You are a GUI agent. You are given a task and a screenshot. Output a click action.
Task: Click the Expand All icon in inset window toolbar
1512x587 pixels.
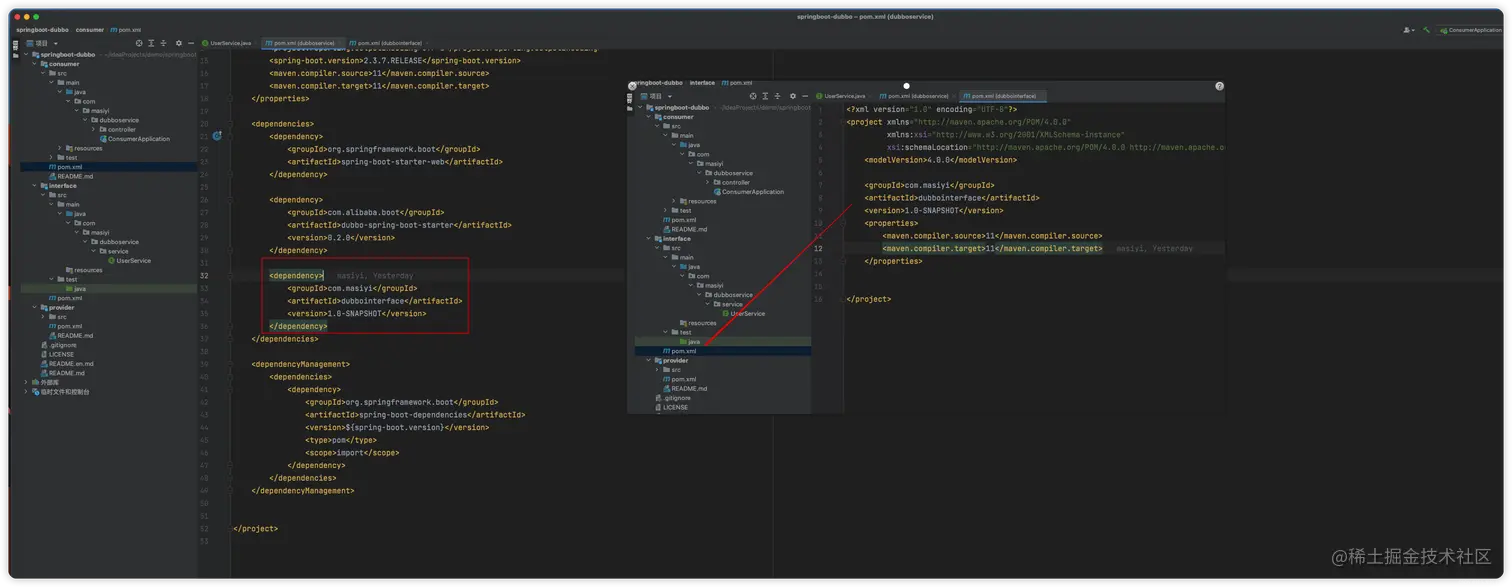(x=765, y=96)
